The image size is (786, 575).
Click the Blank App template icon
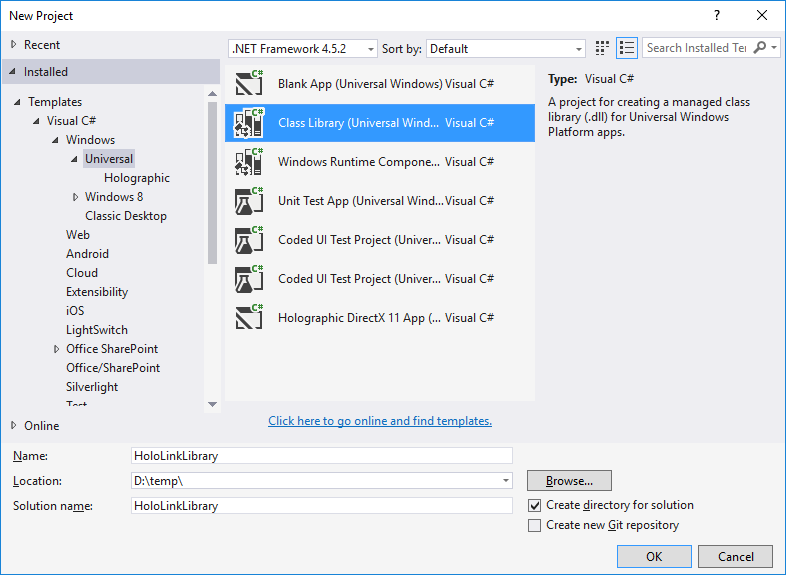click(x=249, y=84)
